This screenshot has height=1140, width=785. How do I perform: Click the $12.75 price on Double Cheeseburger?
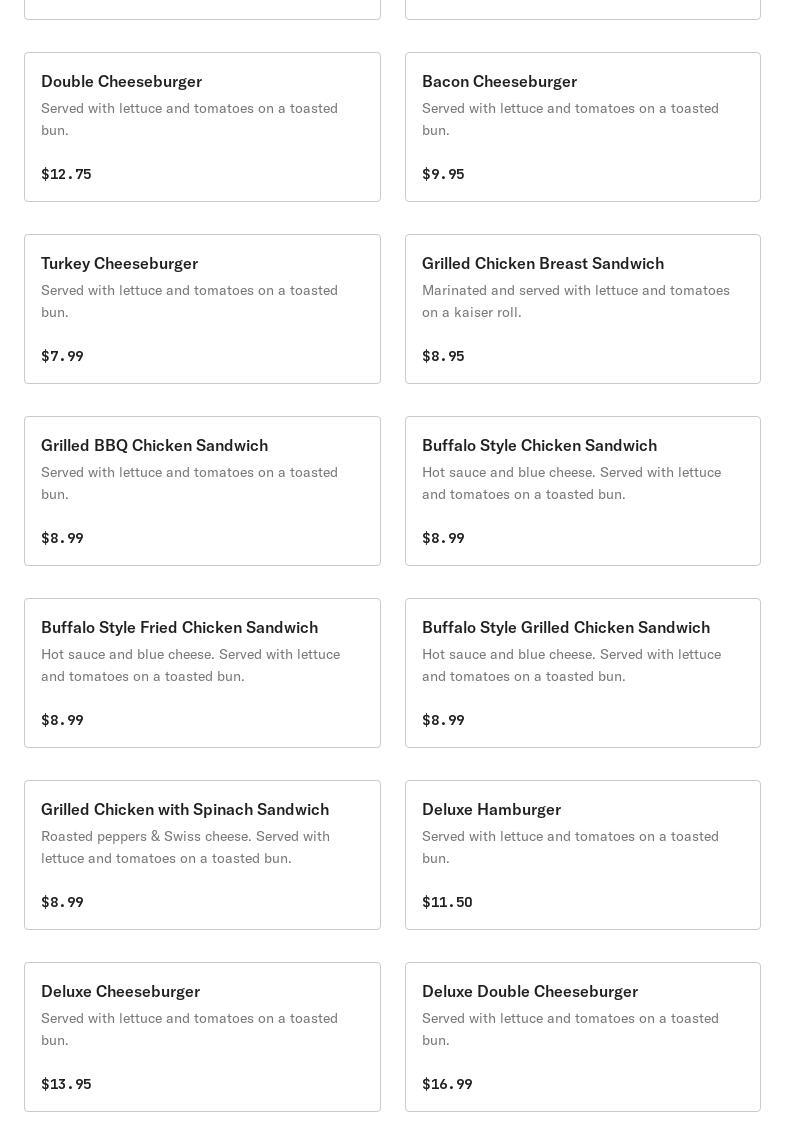point(66,174)
